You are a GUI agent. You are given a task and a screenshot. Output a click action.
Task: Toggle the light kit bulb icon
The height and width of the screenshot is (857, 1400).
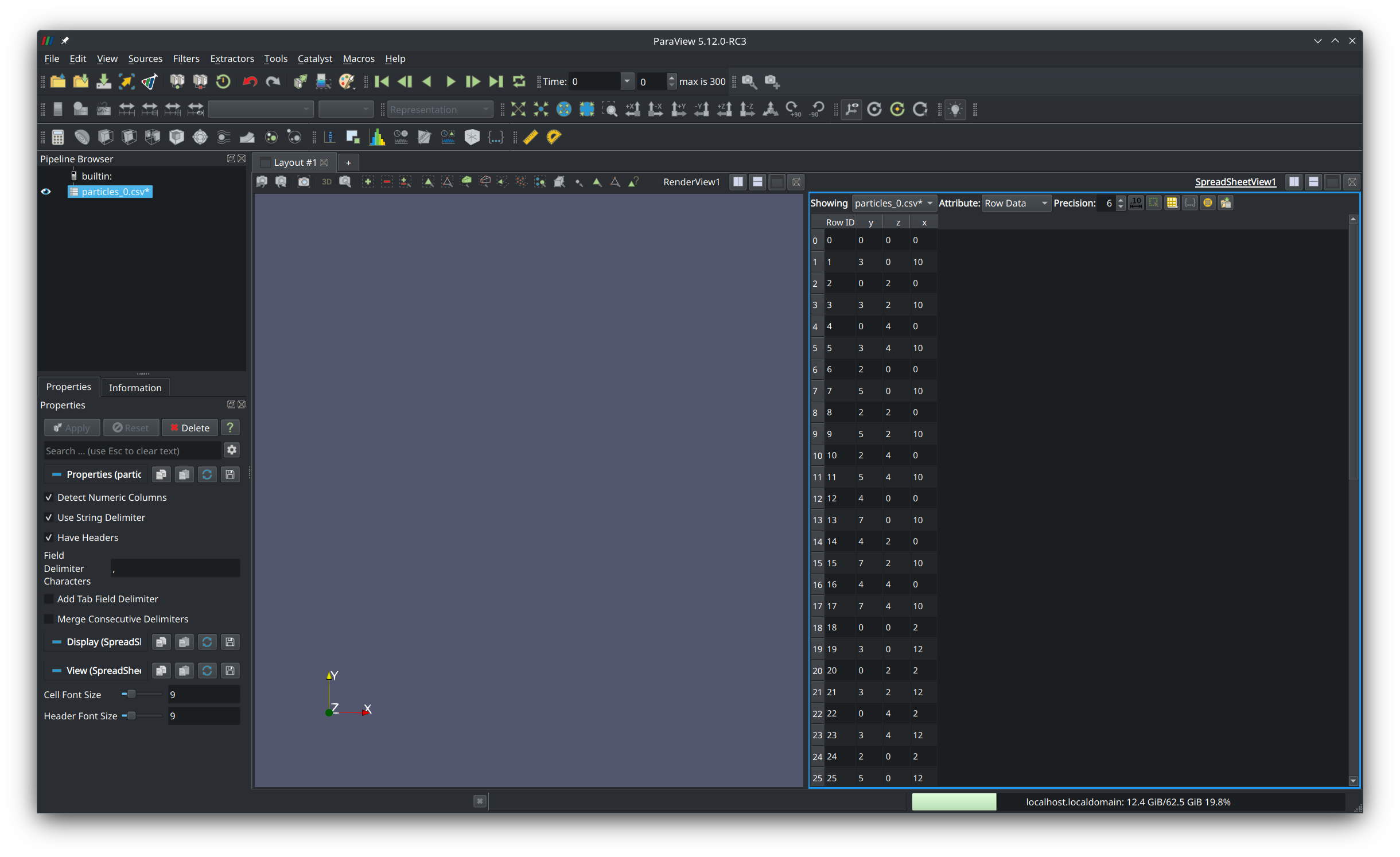click(x=955, y=109)
